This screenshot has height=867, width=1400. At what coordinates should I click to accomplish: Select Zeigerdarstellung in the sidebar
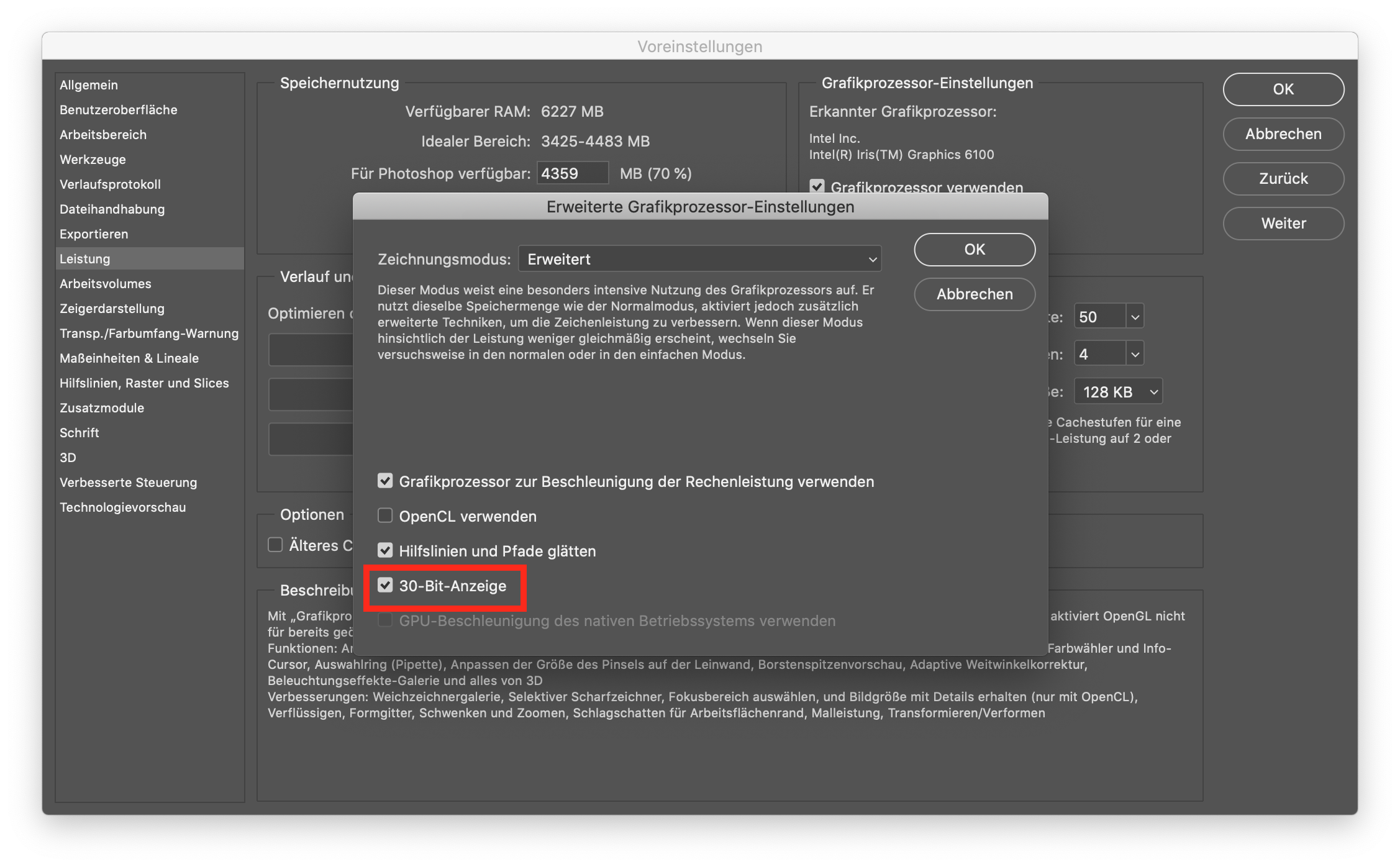112,309
